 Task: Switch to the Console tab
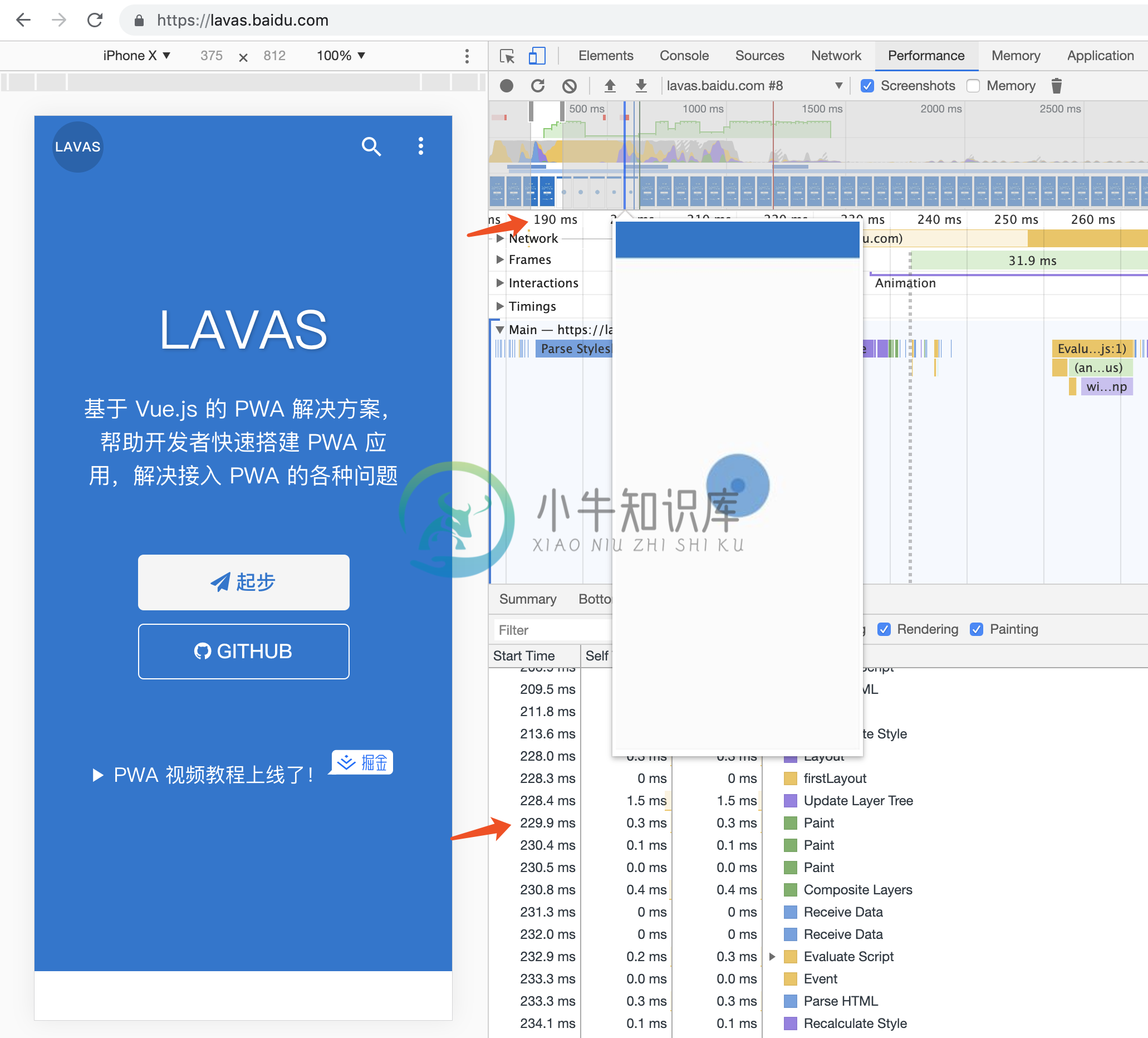point(684,56)
